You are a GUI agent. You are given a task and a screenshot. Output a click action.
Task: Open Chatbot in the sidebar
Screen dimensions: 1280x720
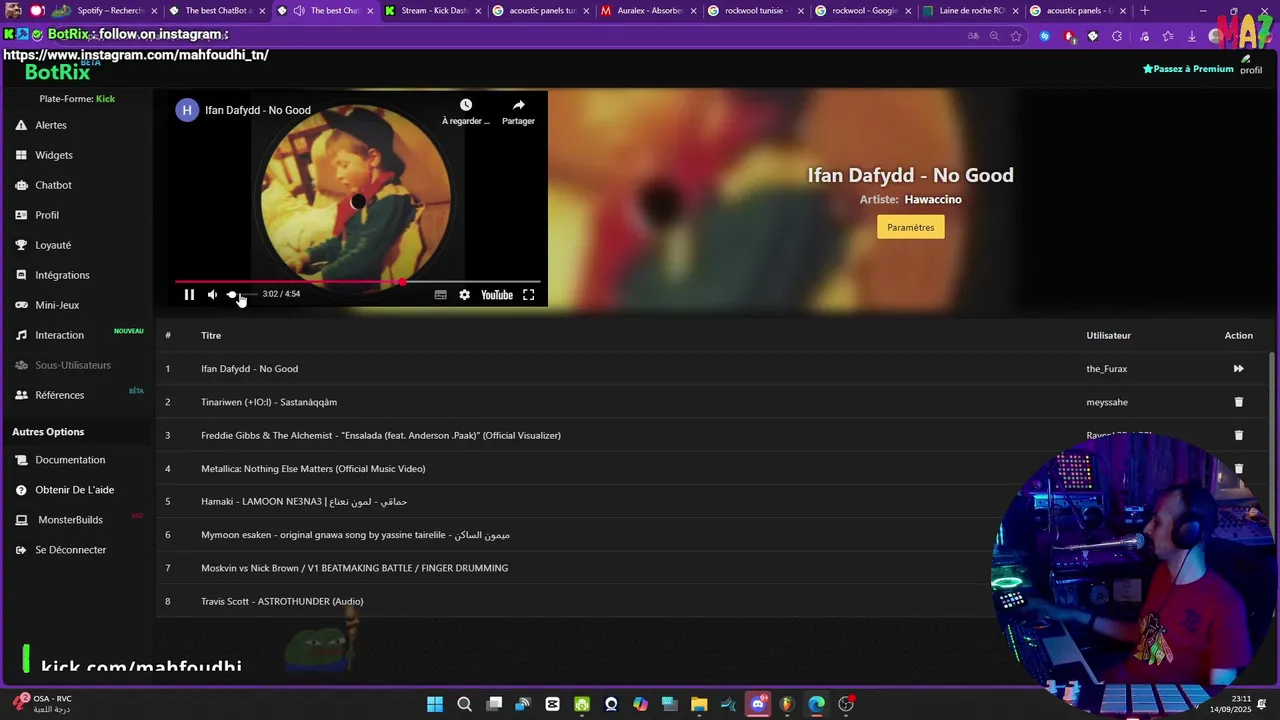click(53, 185)
